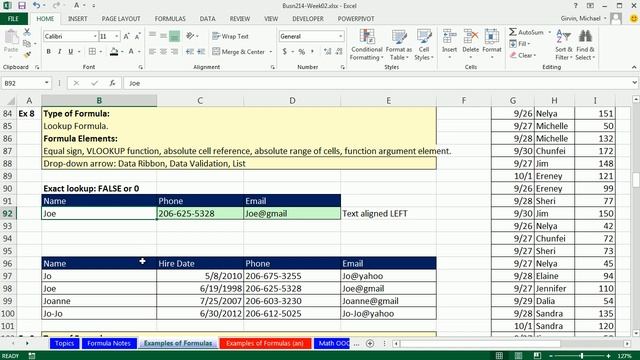Switch to the POWERPIVOT ribbon tab

356,19
